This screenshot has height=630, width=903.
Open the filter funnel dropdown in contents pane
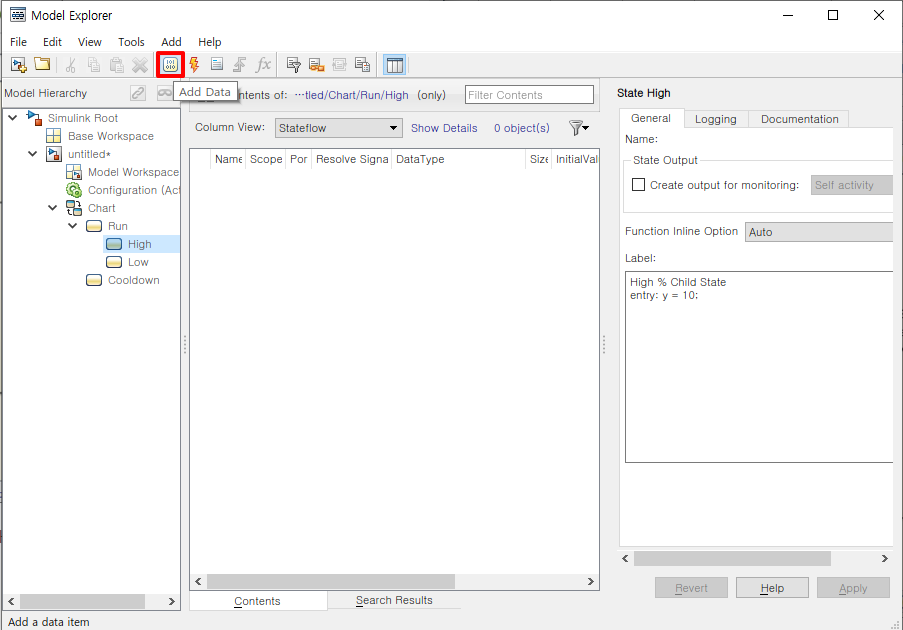click(x=579, y=128)
